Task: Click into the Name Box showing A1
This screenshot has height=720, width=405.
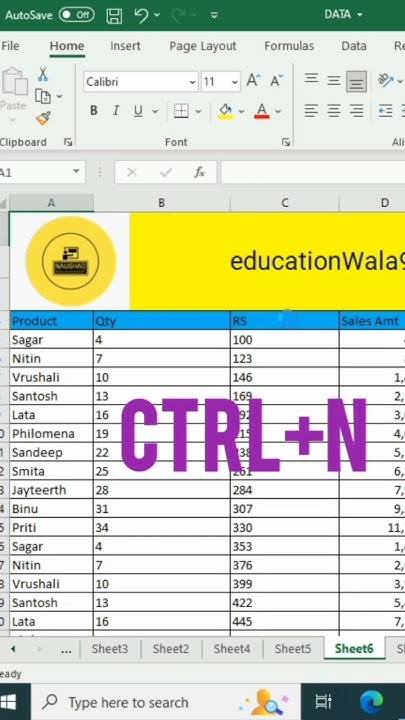Action: tap(32, 172)
